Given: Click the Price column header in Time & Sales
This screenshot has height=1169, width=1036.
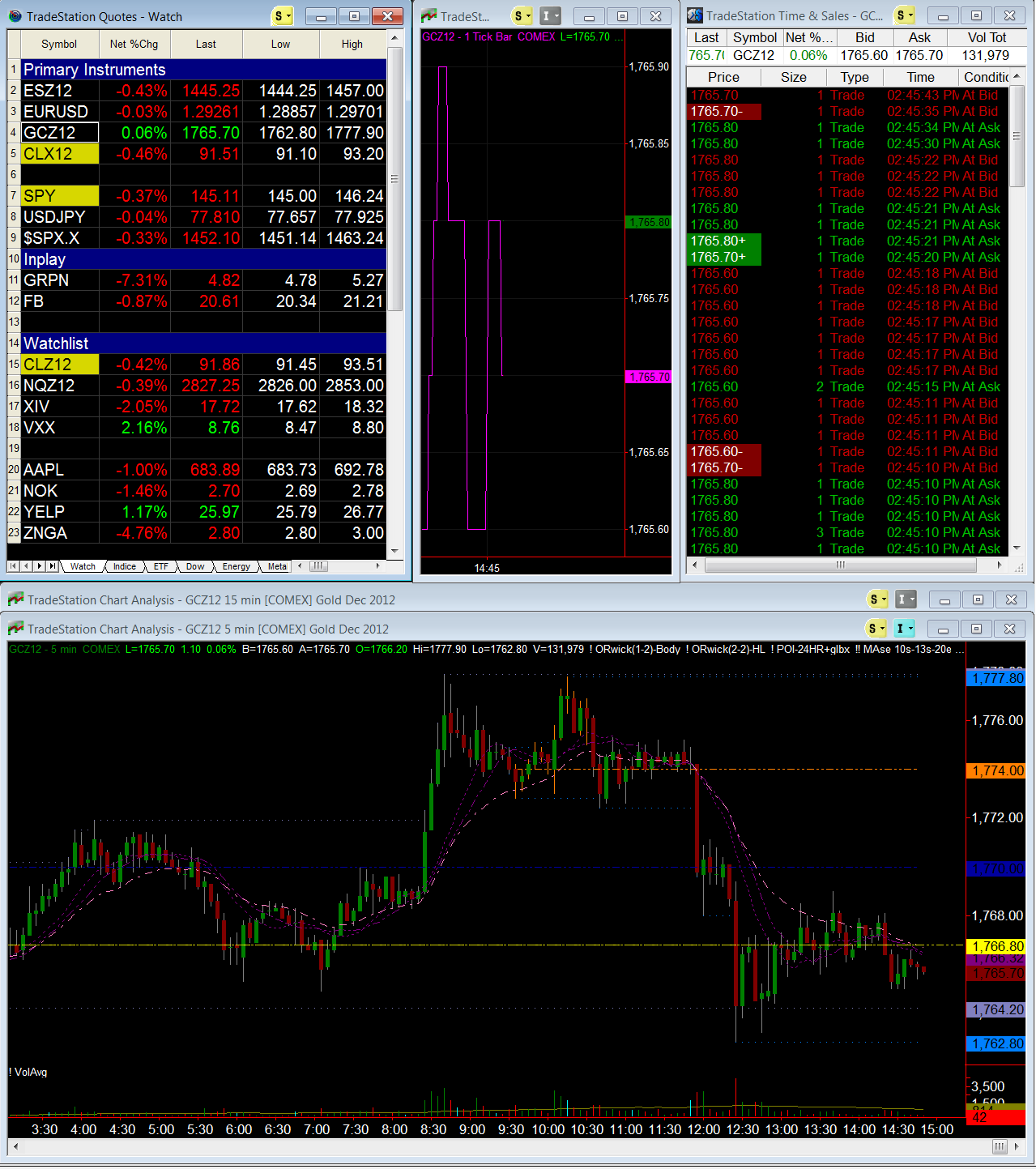Looking at the screenshot, I should click(x=723, y=77).
